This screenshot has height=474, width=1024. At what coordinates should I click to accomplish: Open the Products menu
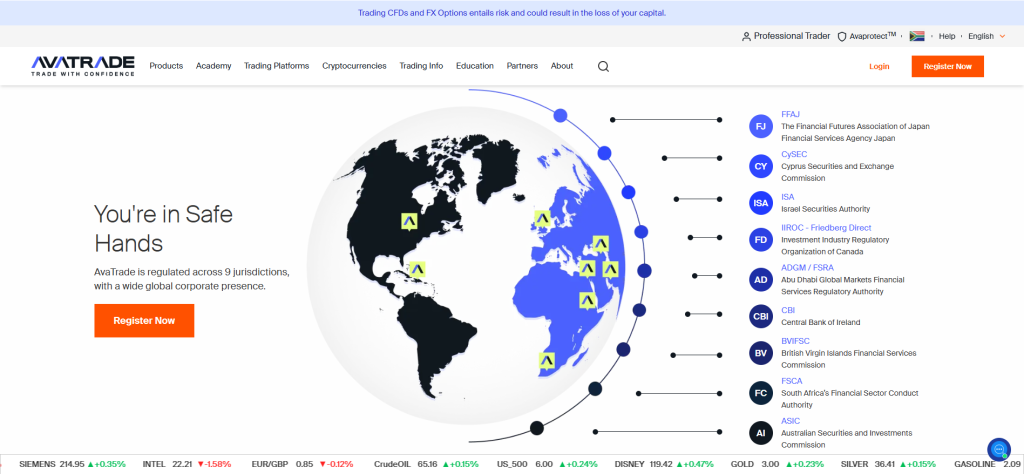click(167, 66)
